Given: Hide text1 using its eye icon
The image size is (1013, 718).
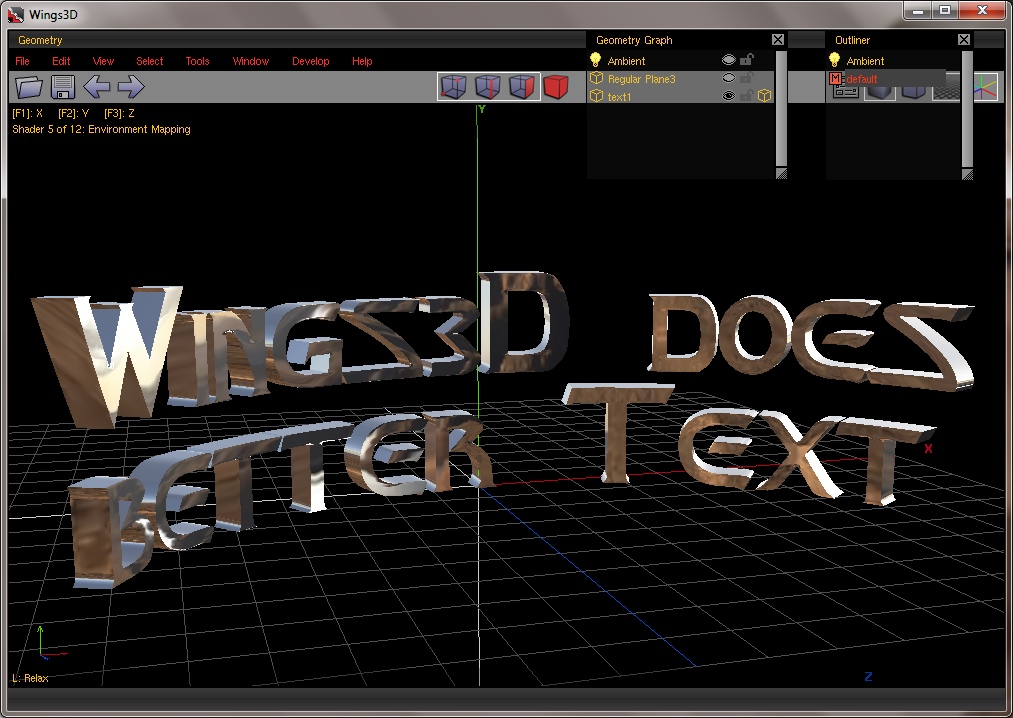Looking at the screenshot, I should click(729, 96).
